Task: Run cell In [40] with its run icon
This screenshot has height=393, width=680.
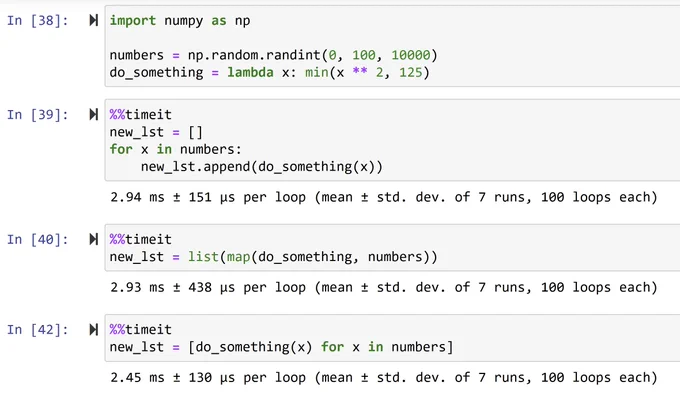Action: click(x=93, y=239)
